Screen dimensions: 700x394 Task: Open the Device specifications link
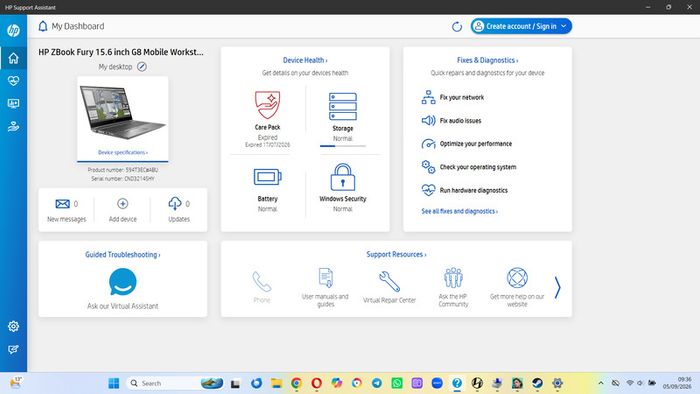(x=123, y=153)
